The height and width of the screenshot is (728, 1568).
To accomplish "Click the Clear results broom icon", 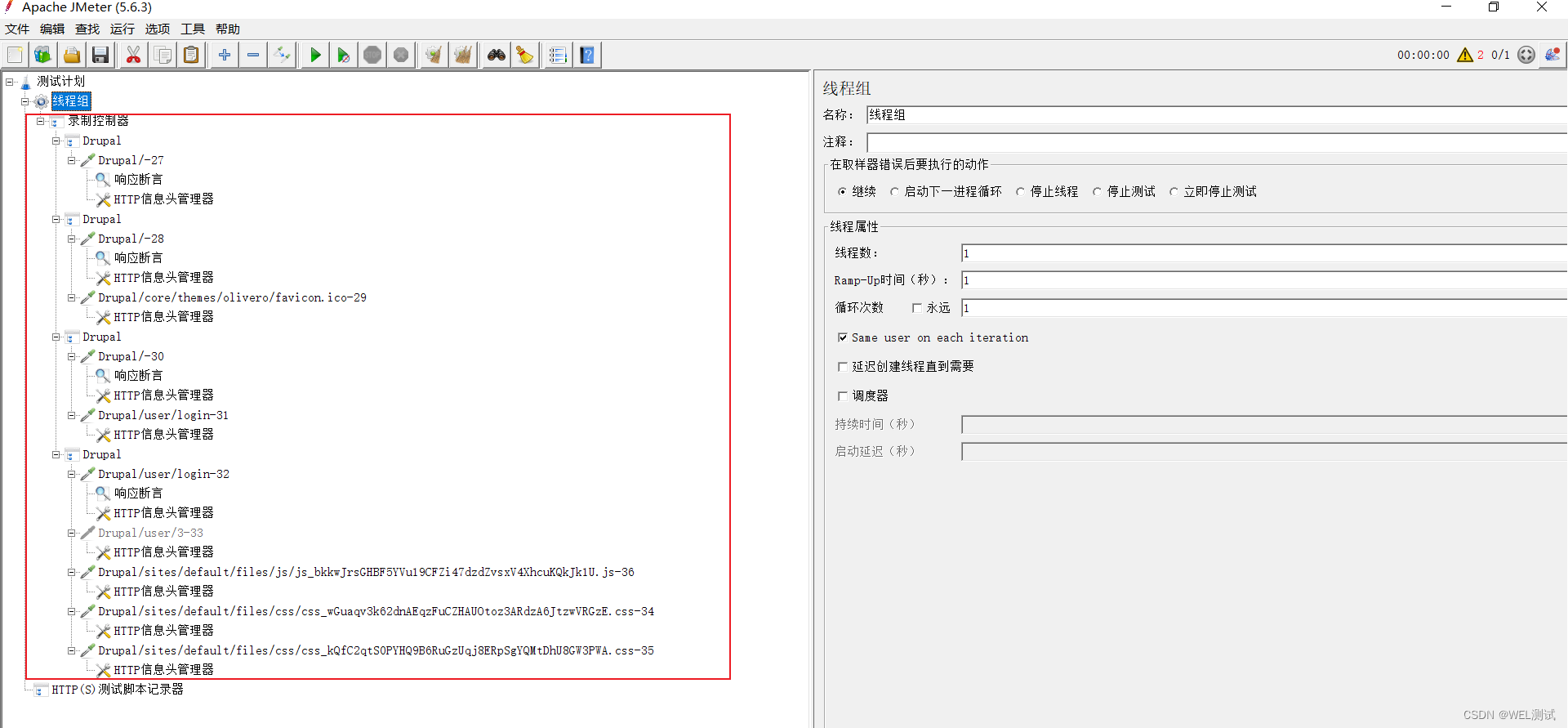I will (434, 55).
